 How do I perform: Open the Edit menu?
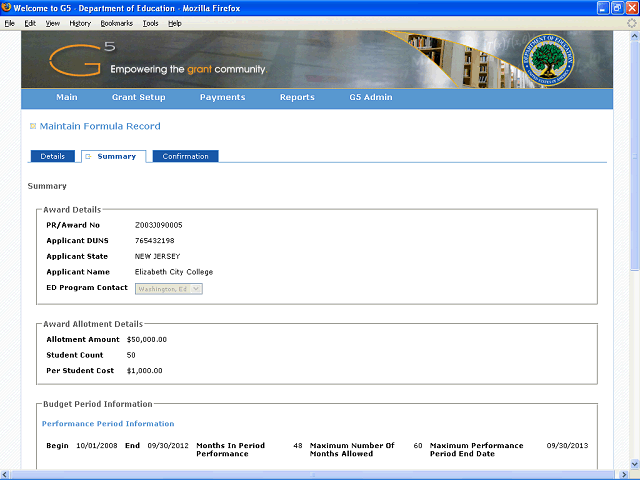click(x=30, y=23)
